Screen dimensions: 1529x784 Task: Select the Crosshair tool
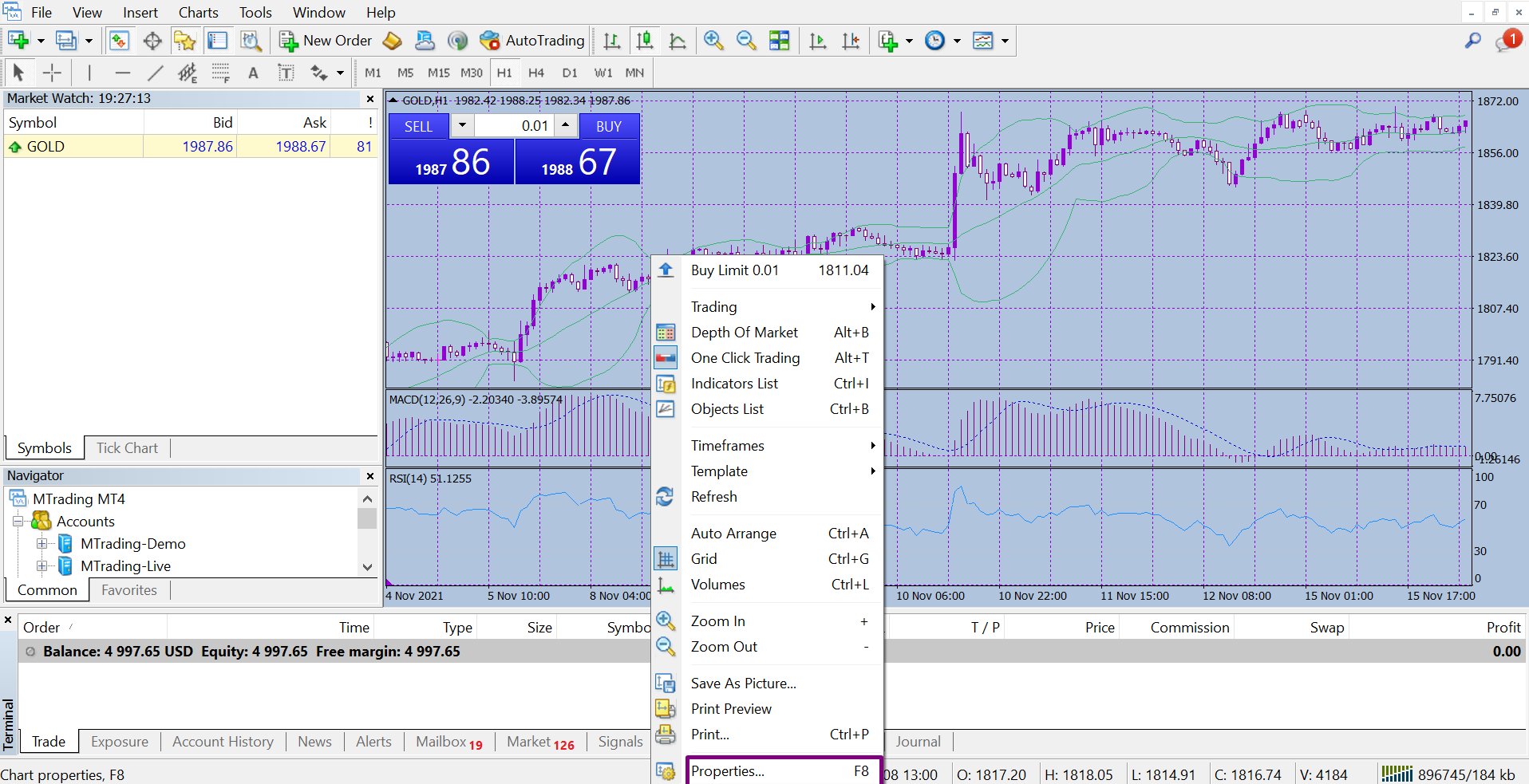tap(52, 73)
